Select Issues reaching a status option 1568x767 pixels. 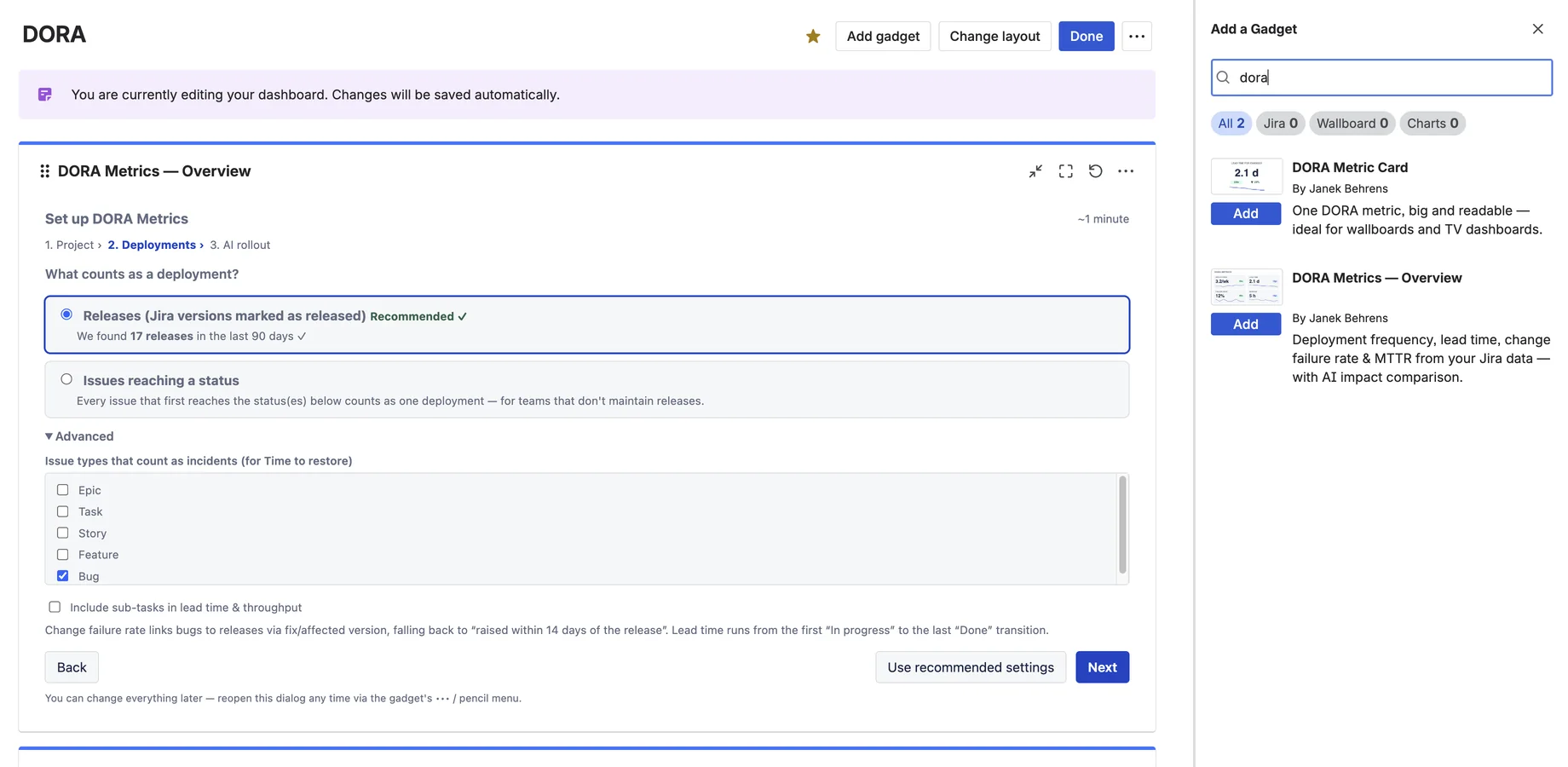click(66, 379)
